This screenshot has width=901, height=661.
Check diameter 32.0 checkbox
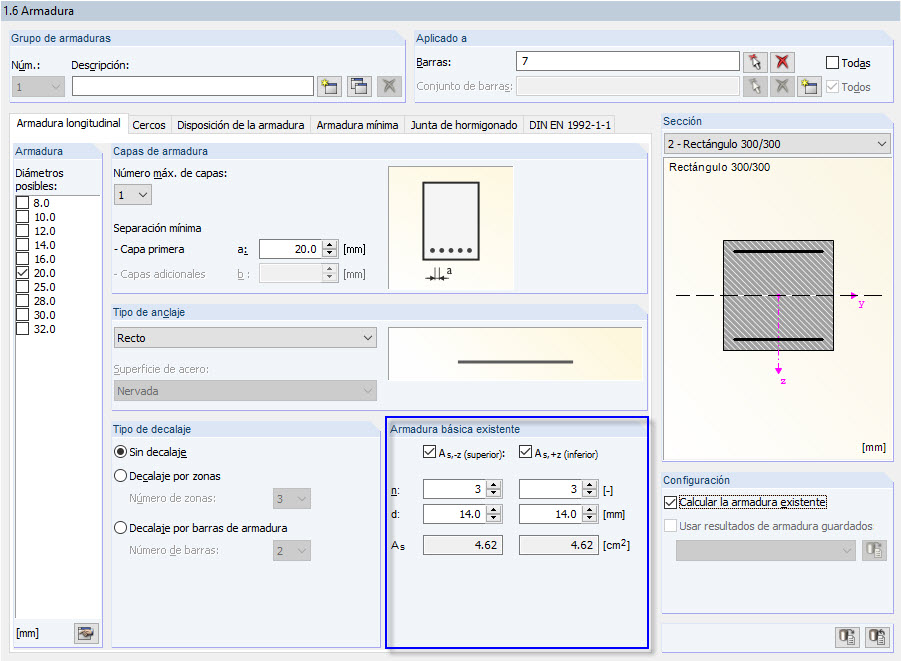[22, 329]
